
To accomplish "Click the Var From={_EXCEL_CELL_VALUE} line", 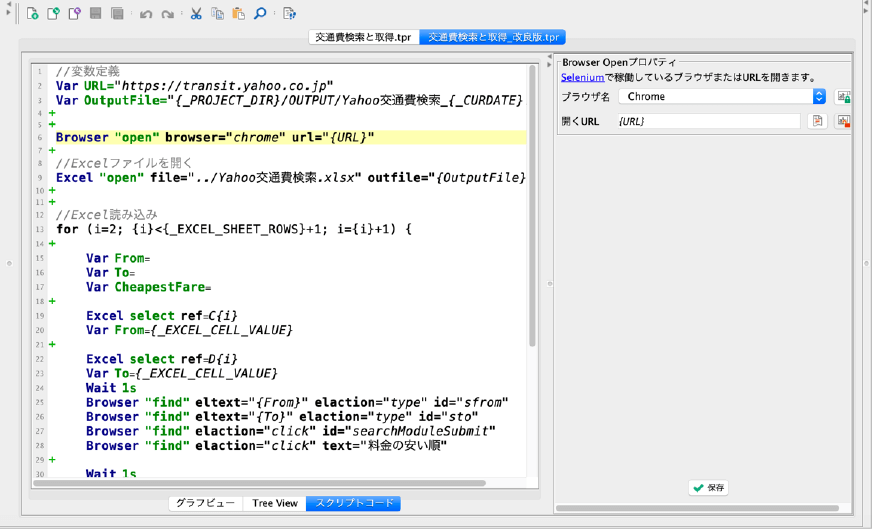I will coord(189,330).
